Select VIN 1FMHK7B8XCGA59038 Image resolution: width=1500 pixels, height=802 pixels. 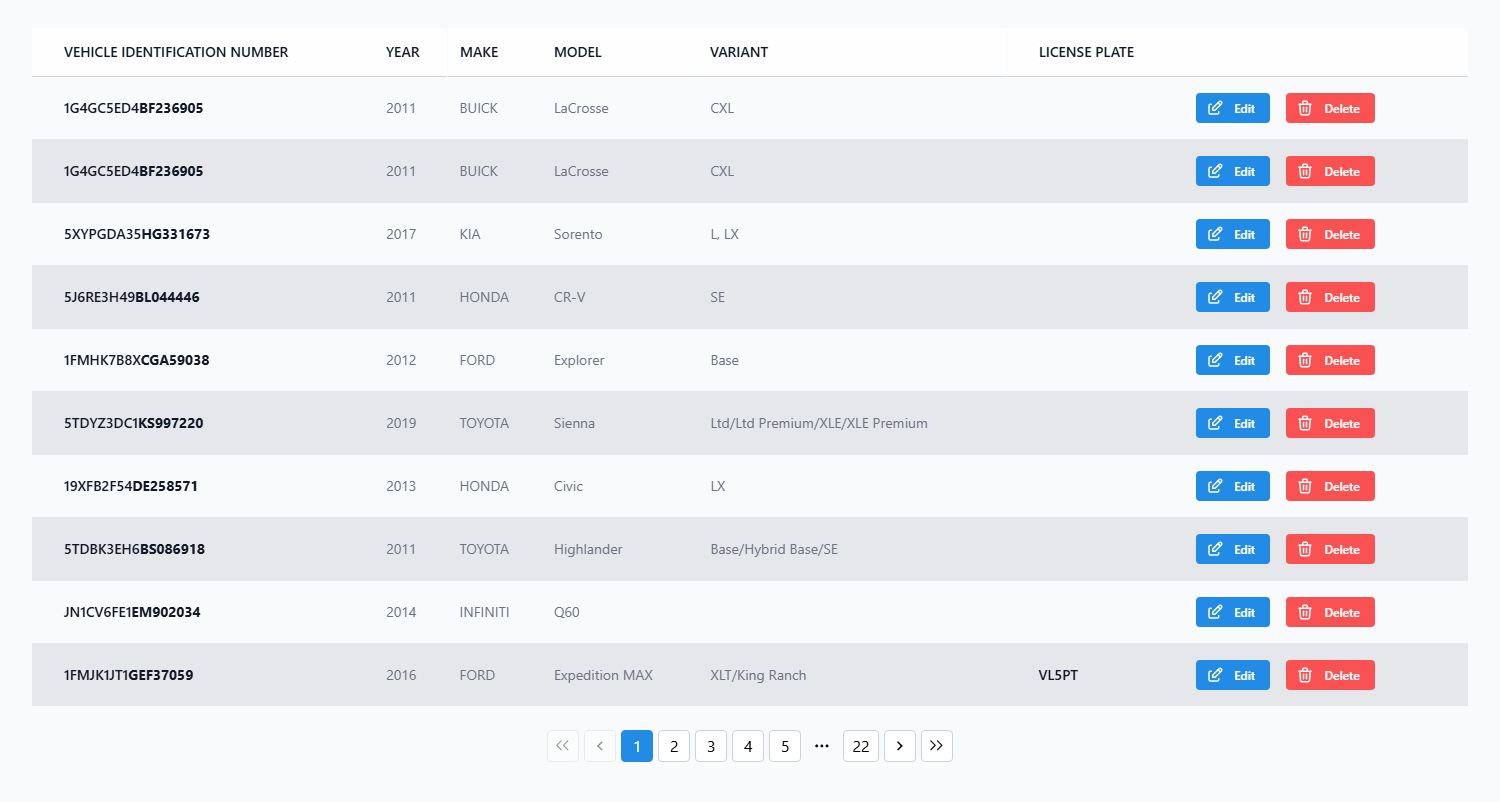(x=137, y=360)
